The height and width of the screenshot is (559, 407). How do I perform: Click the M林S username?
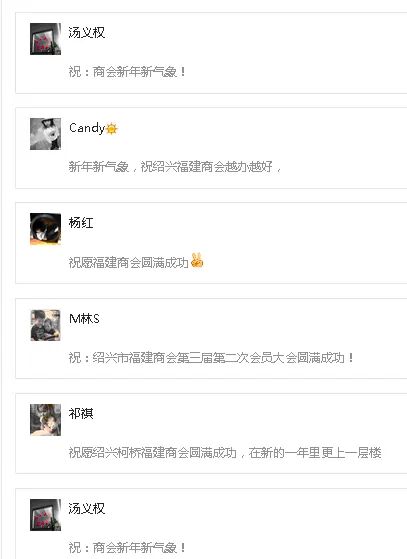click(84, 318)
